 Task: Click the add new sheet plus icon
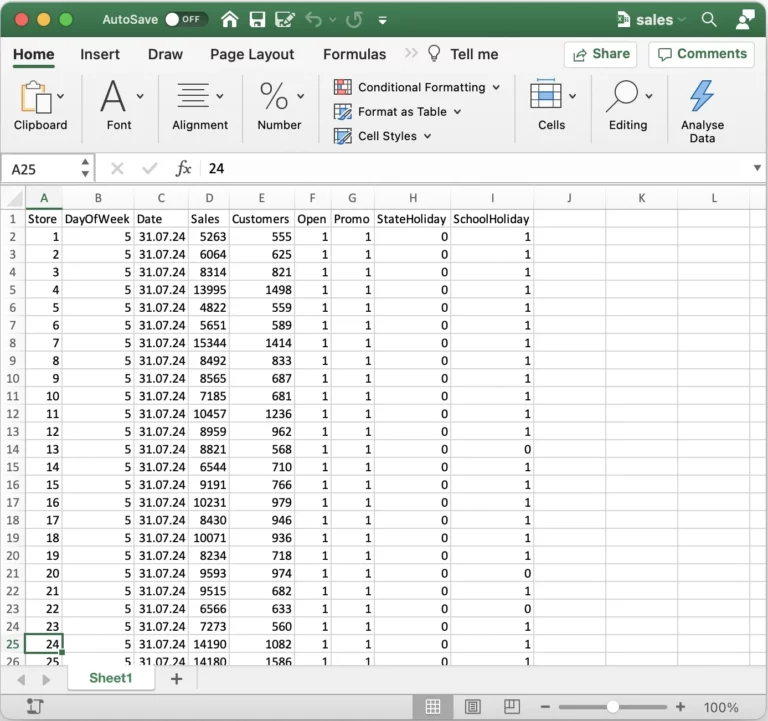(176, 679)
